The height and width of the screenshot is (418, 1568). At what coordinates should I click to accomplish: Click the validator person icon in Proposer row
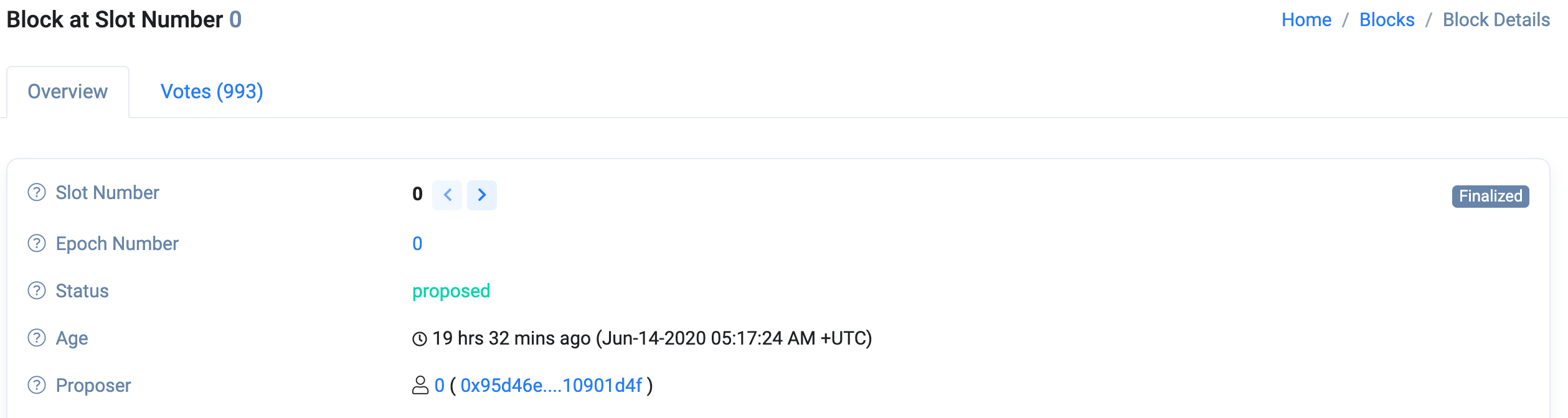pyautogui.click(x=420, y=386)
